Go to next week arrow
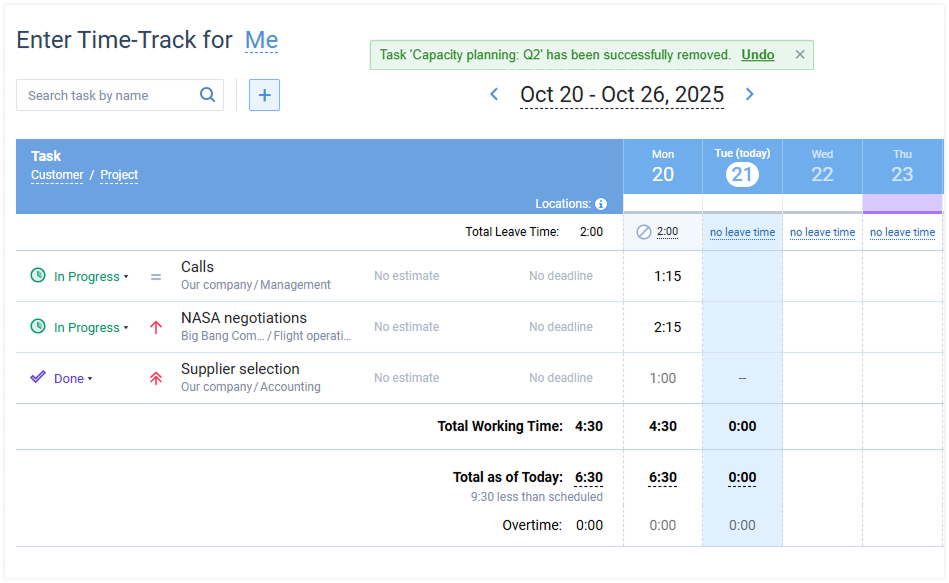The height and width of the screenshot is (583, 949). (750, 94)
